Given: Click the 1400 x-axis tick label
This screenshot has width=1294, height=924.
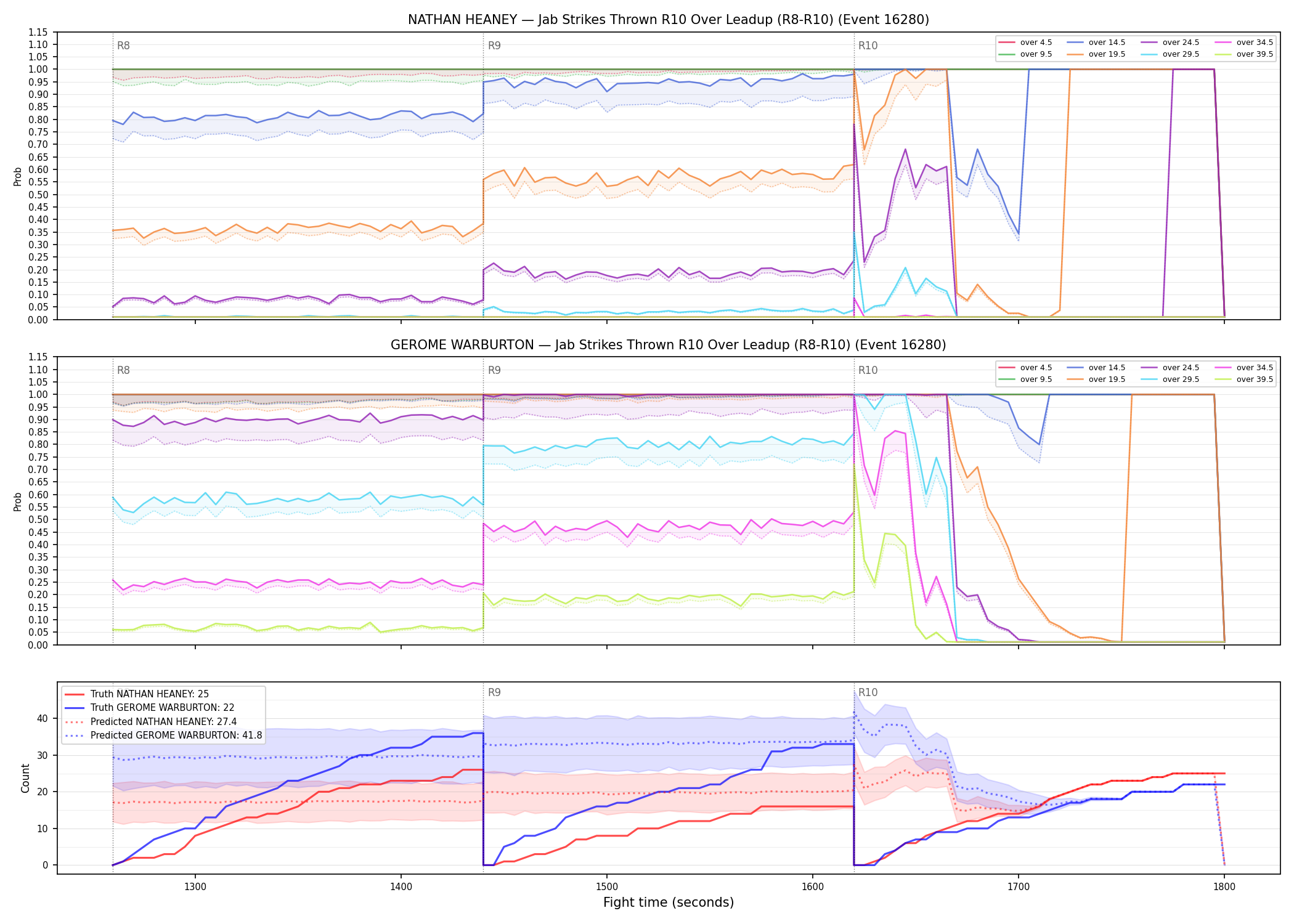Looking at the screenshot, I should pyautogui.click(x=401, y=887).
